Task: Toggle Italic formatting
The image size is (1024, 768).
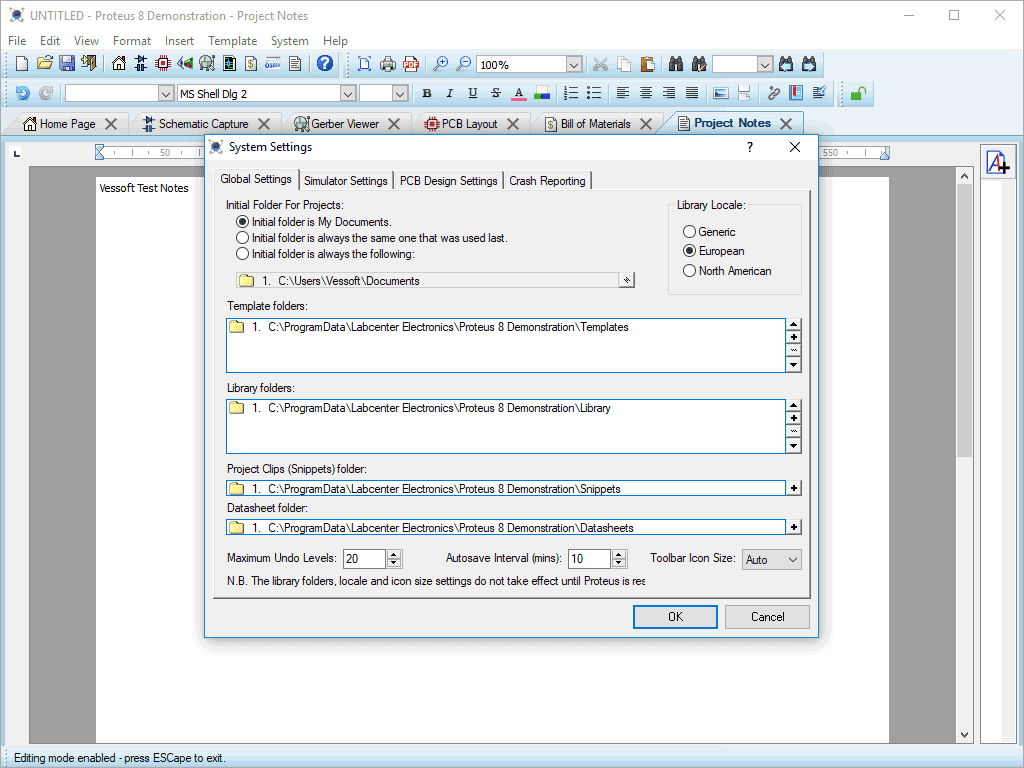Action: coord(449,93)
